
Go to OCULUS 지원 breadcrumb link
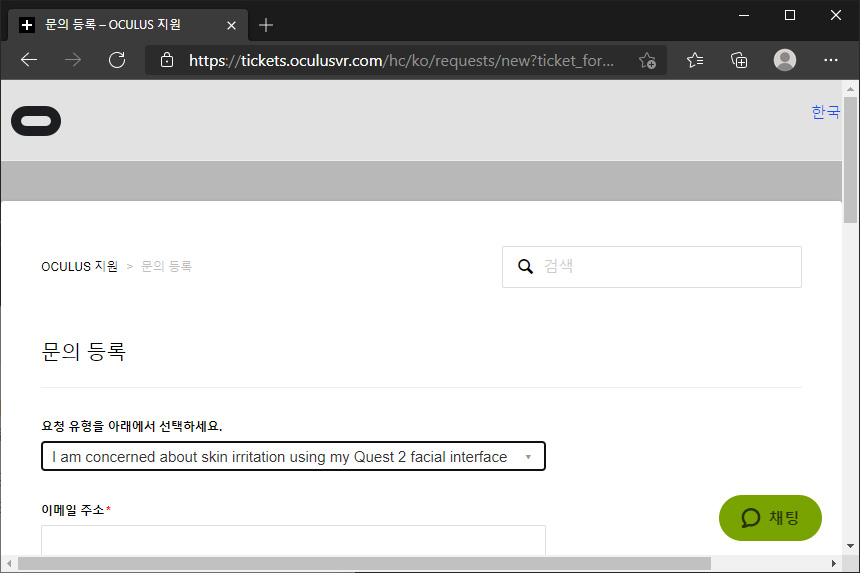pyautogui.click(x=80, y=266)
